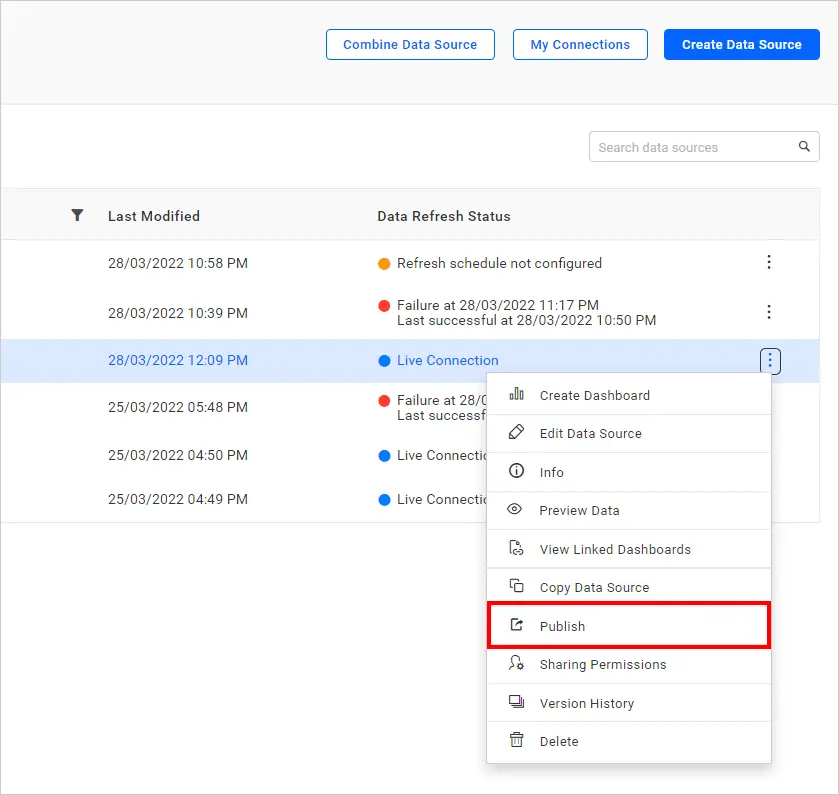Click the Sharing Permissions user icon
839x795 pixels.
point(516,663)
